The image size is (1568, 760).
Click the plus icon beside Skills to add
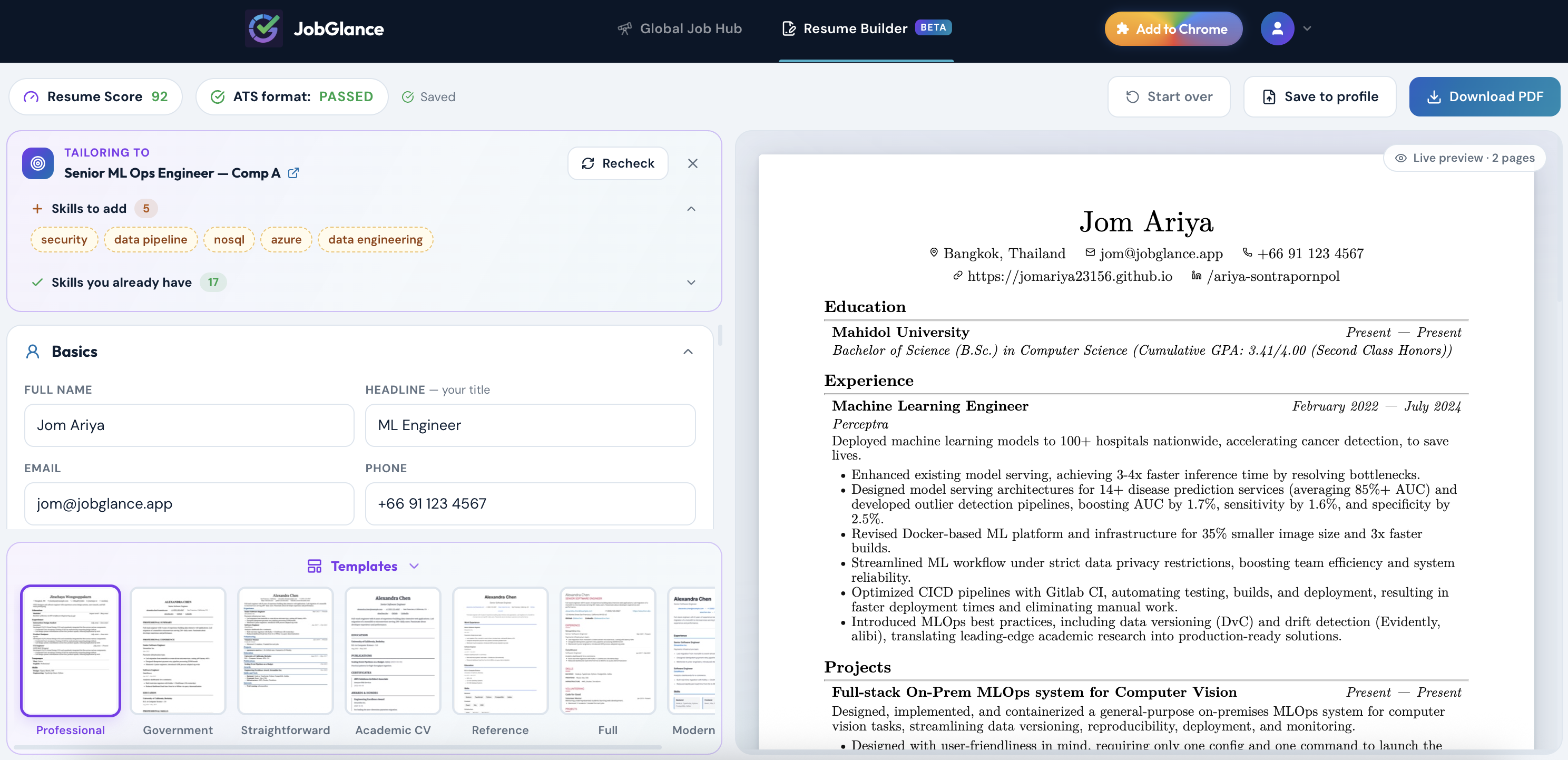(x=37, y=209)
